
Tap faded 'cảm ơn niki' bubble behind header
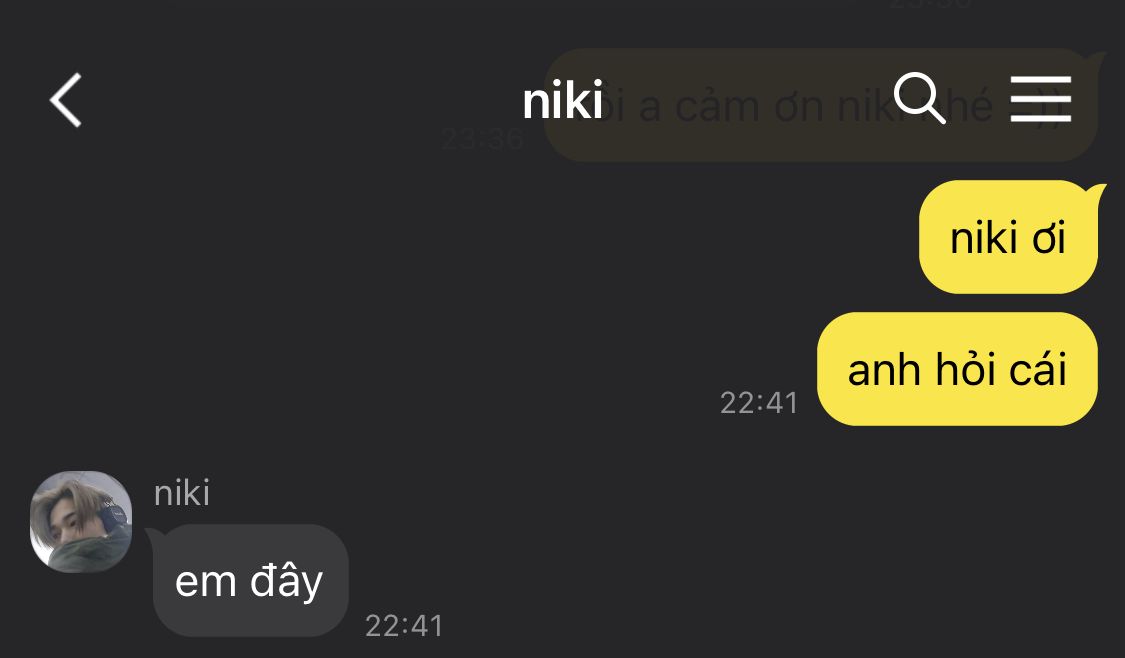point(821,105)
